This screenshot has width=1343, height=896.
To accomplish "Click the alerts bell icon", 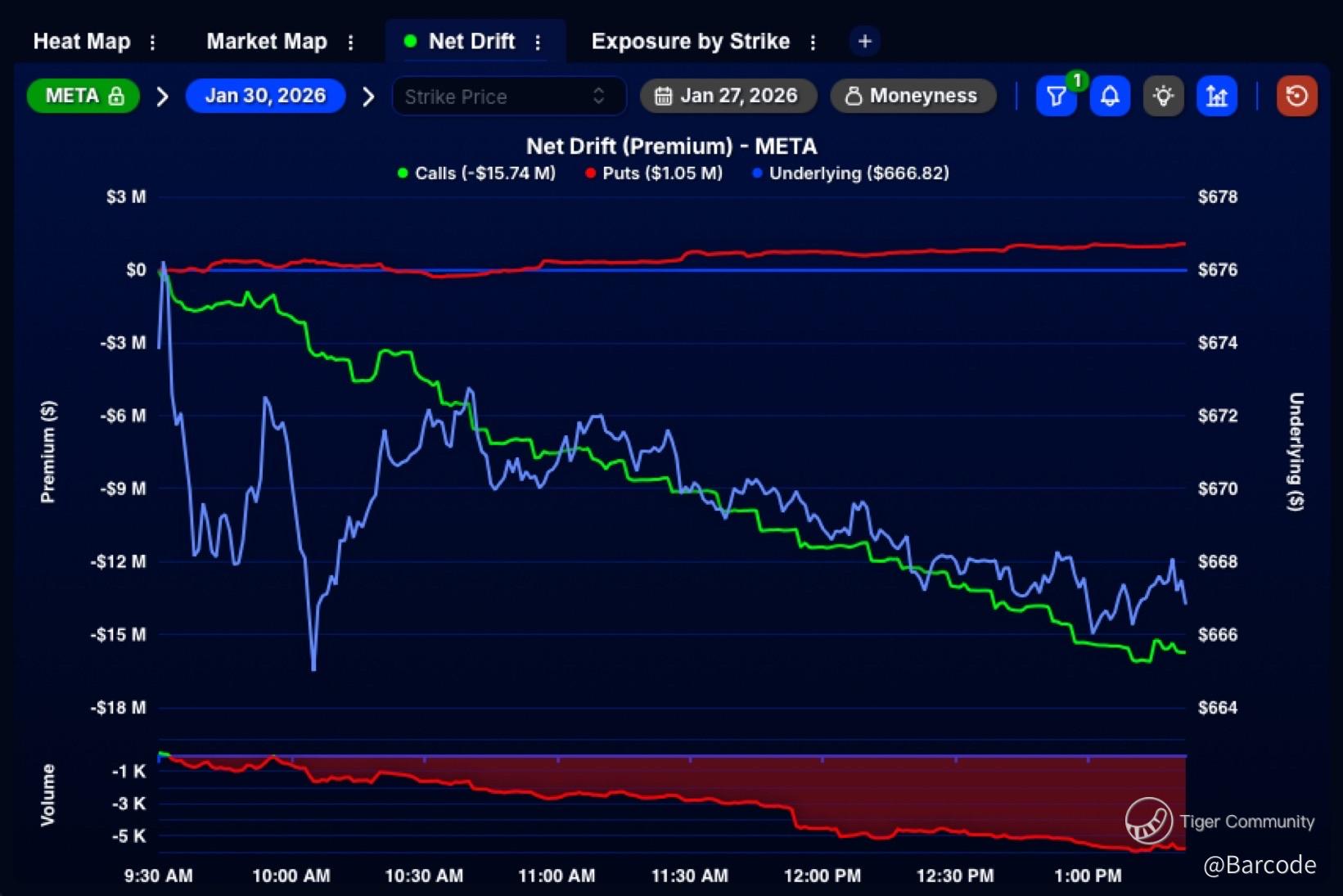I will coord(1110,97).
